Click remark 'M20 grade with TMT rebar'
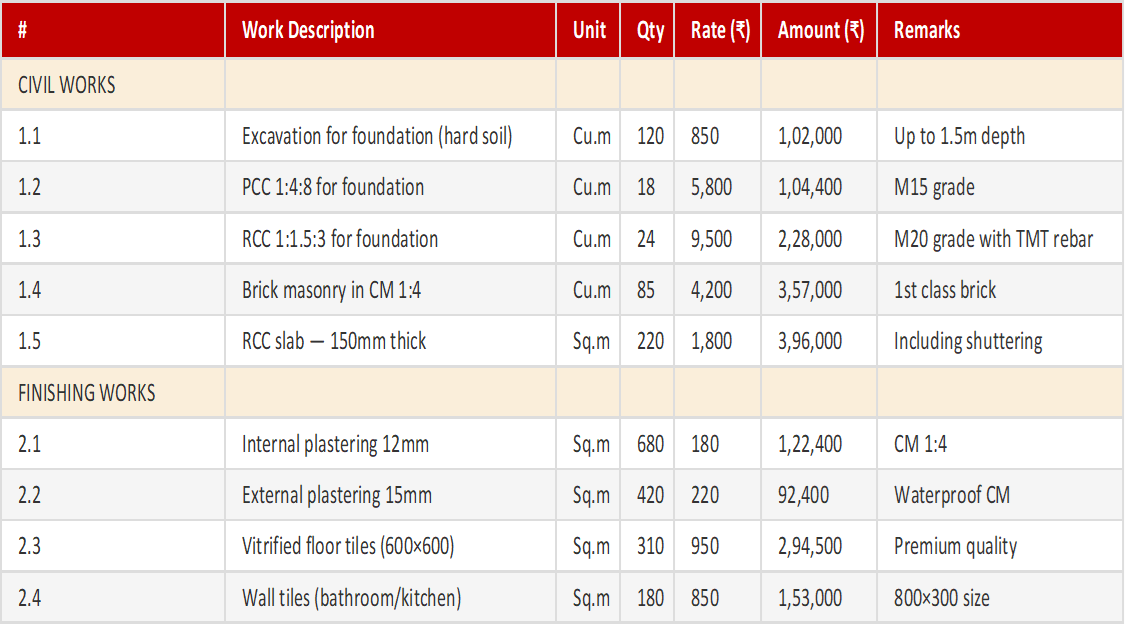The width and height of the screenshot is (1125, 625). click(x=993, y=239)
